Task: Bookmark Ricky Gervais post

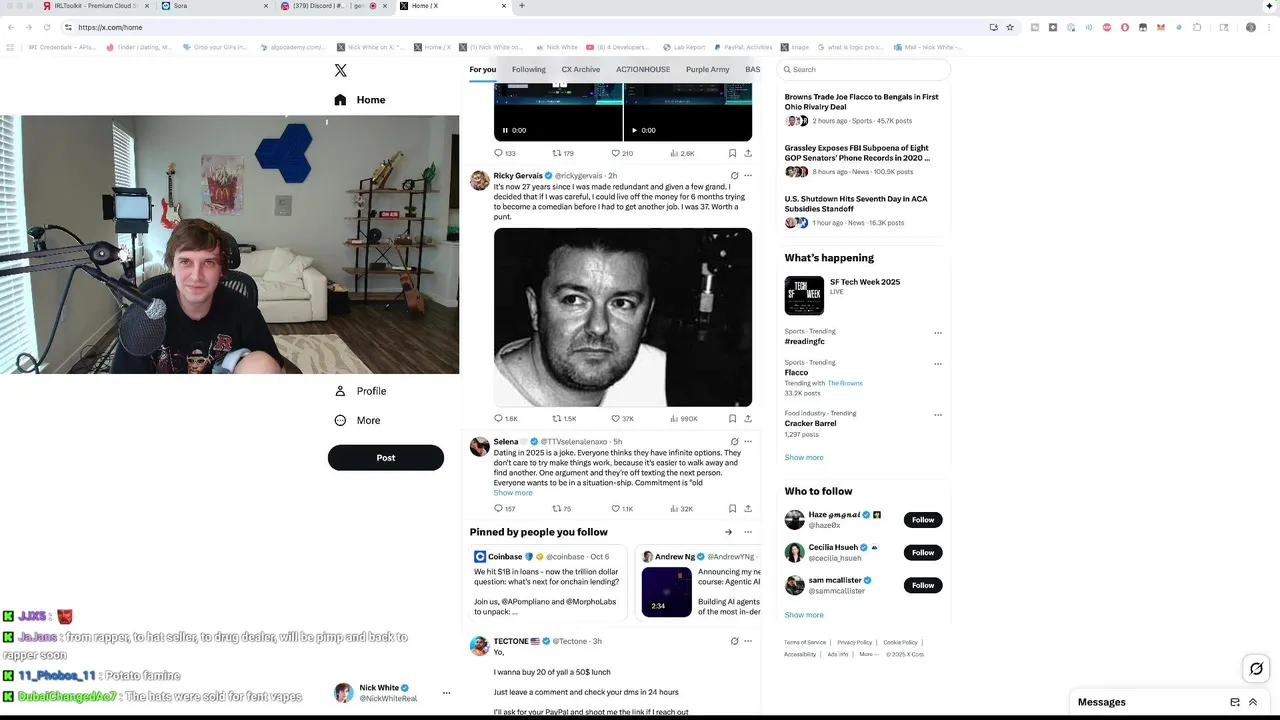Action: [732, 419]
